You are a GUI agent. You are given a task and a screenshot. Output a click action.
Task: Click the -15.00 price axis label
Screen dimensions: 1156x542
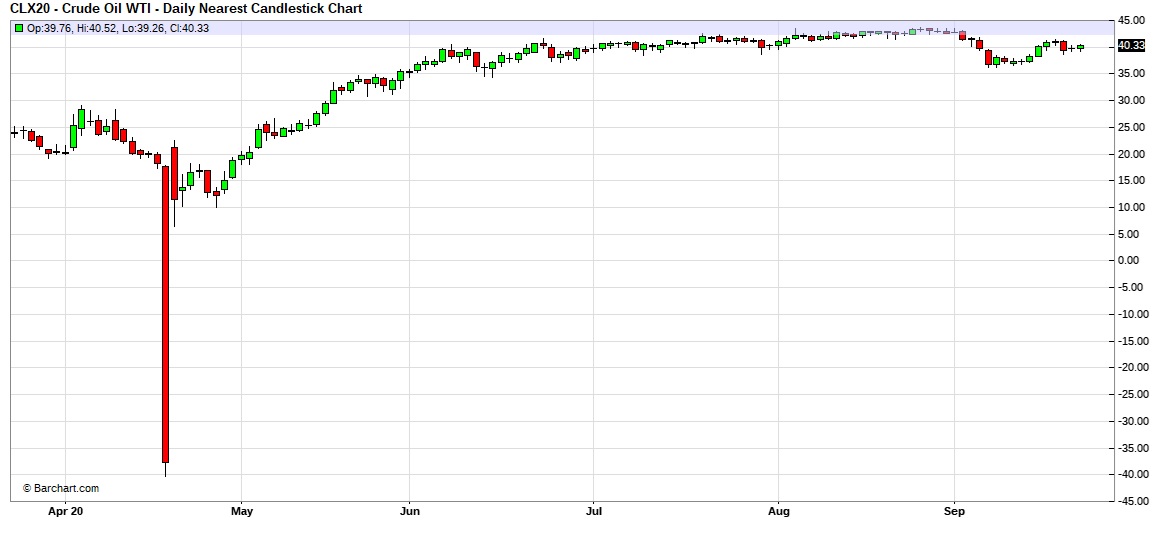pyautogui.click(x=1135, y=341)
